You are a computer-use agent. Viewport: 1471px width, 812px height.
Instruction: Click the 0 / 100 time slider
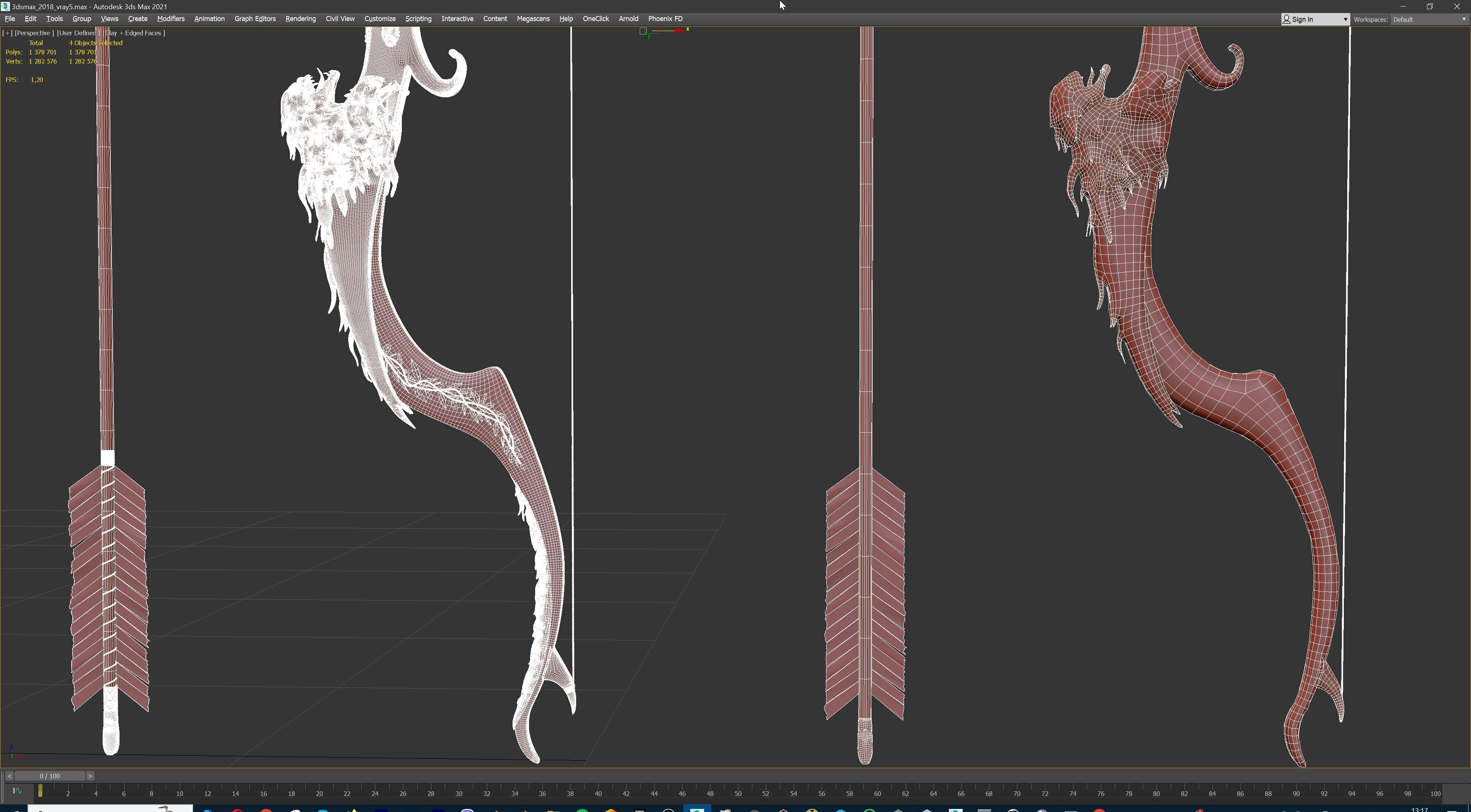tap(50, 776)
